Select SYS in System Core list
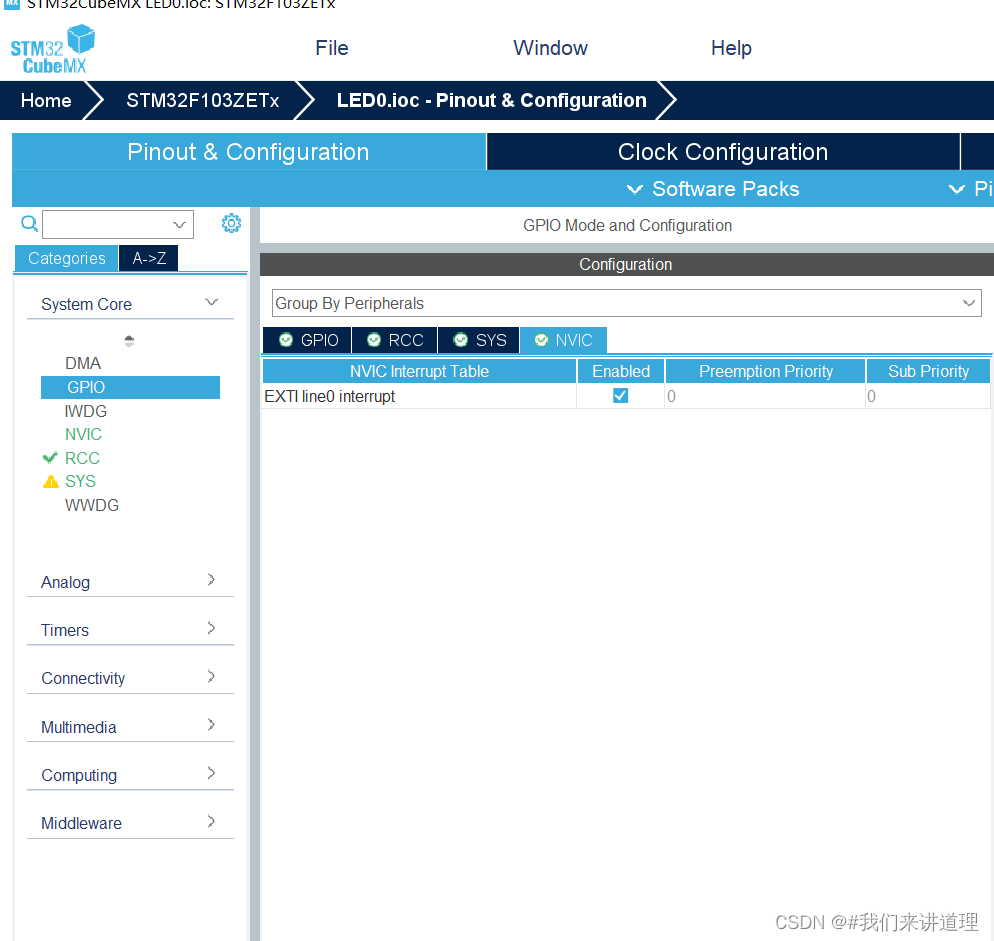The image size is (994, 941). click(80, 481)
